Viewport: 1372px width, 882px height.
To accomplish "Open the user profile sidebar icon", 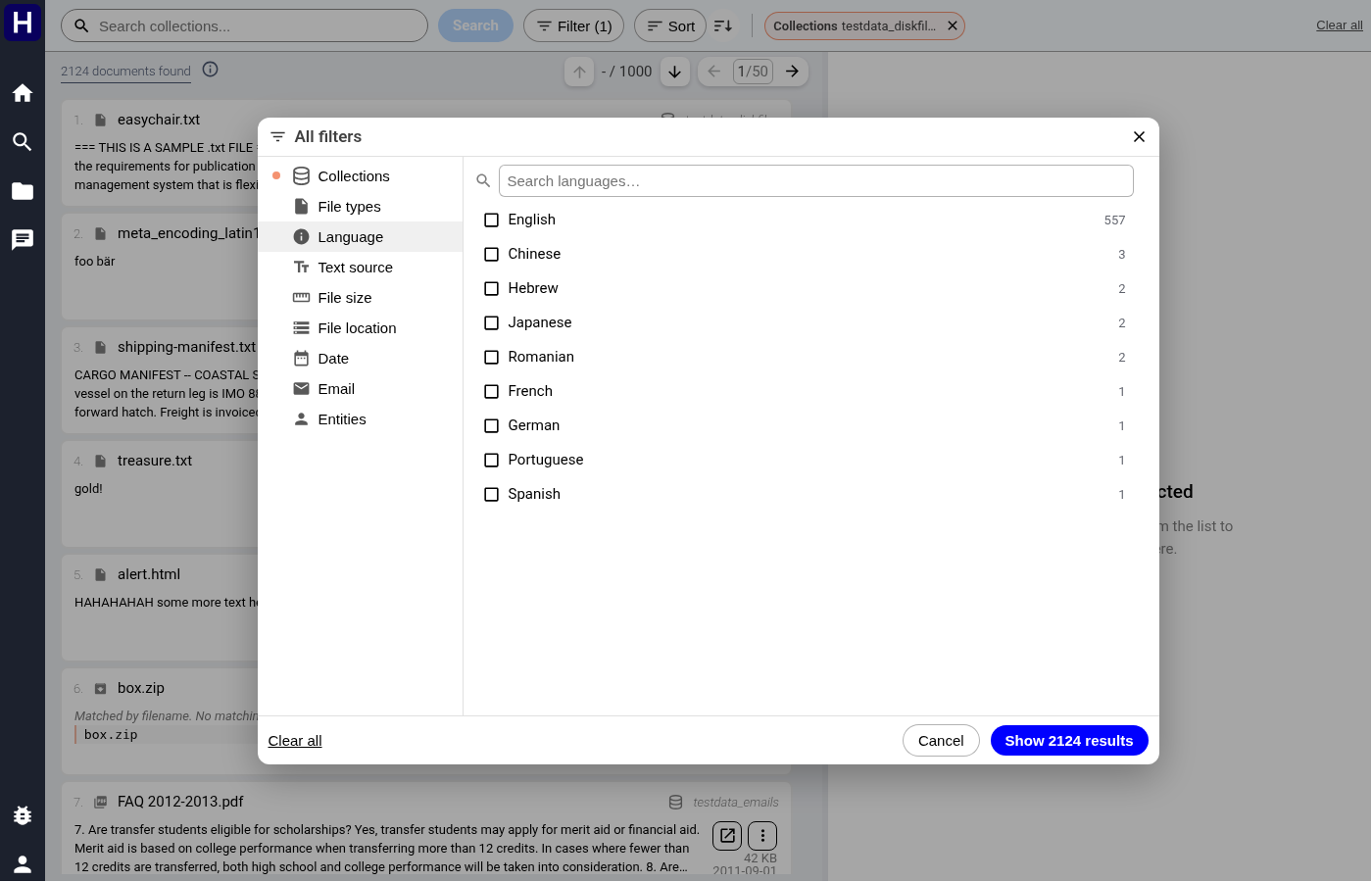I will (x=23, y=864).
